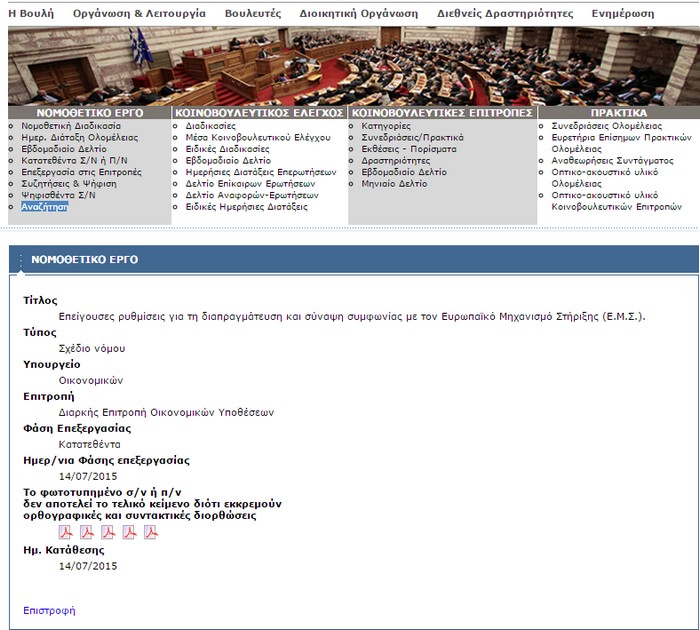Open the fourth PDF document icon
The height and width of the screenshot is (630, 700).
pos(130,531)
